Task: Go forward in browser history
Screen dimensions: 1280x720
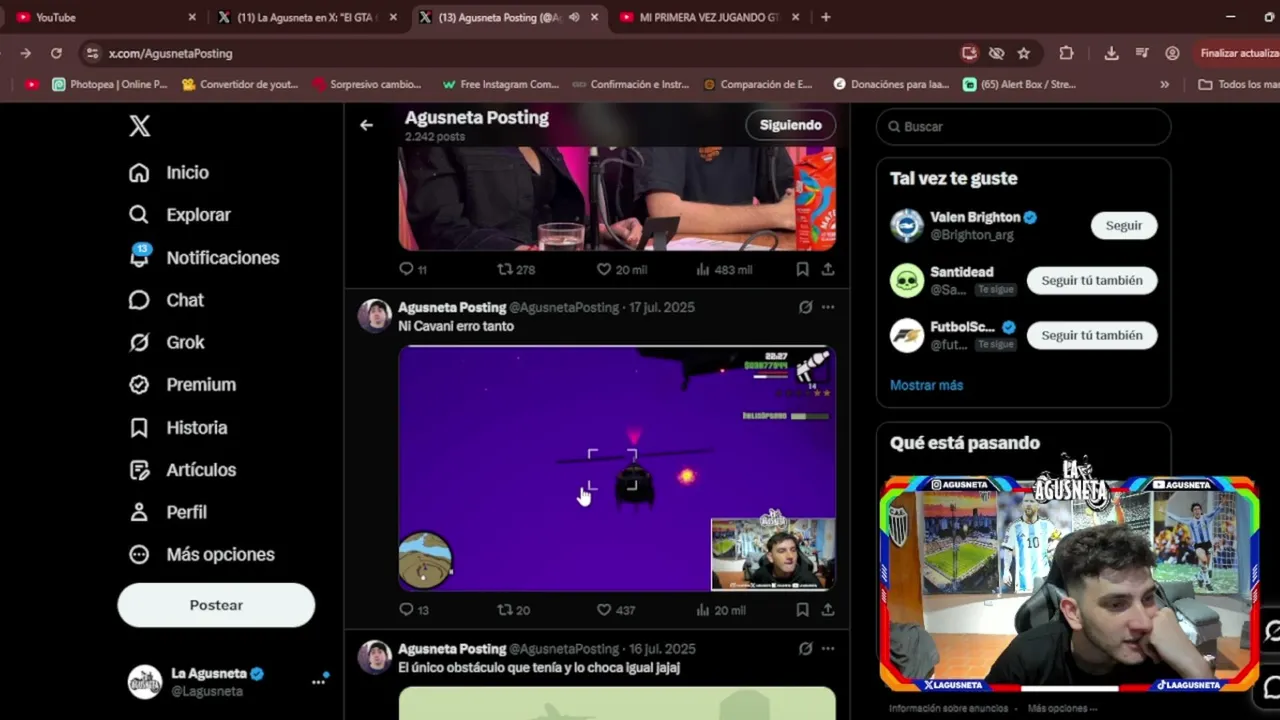Action: (25, 53)
